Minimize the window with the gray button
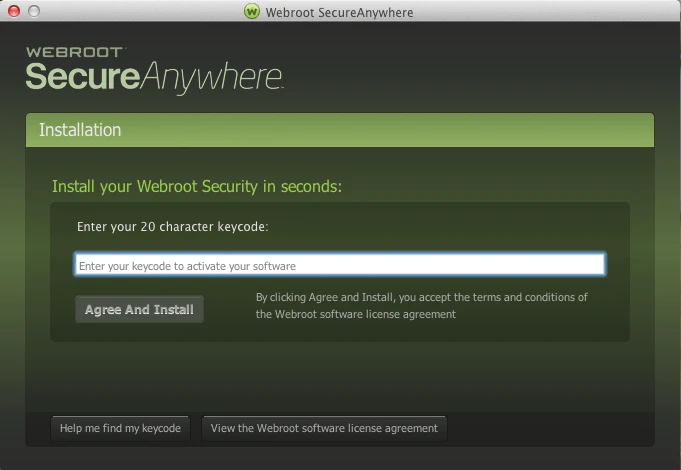Viewport: 681px width, 470px height. [34, 11]
